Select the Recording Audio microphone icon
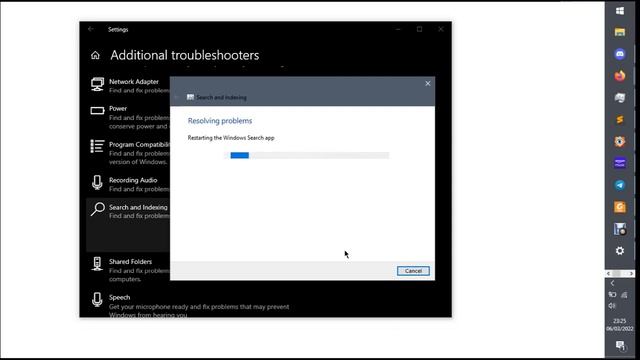This screenshot has width=640, height=360. [97, 182]
